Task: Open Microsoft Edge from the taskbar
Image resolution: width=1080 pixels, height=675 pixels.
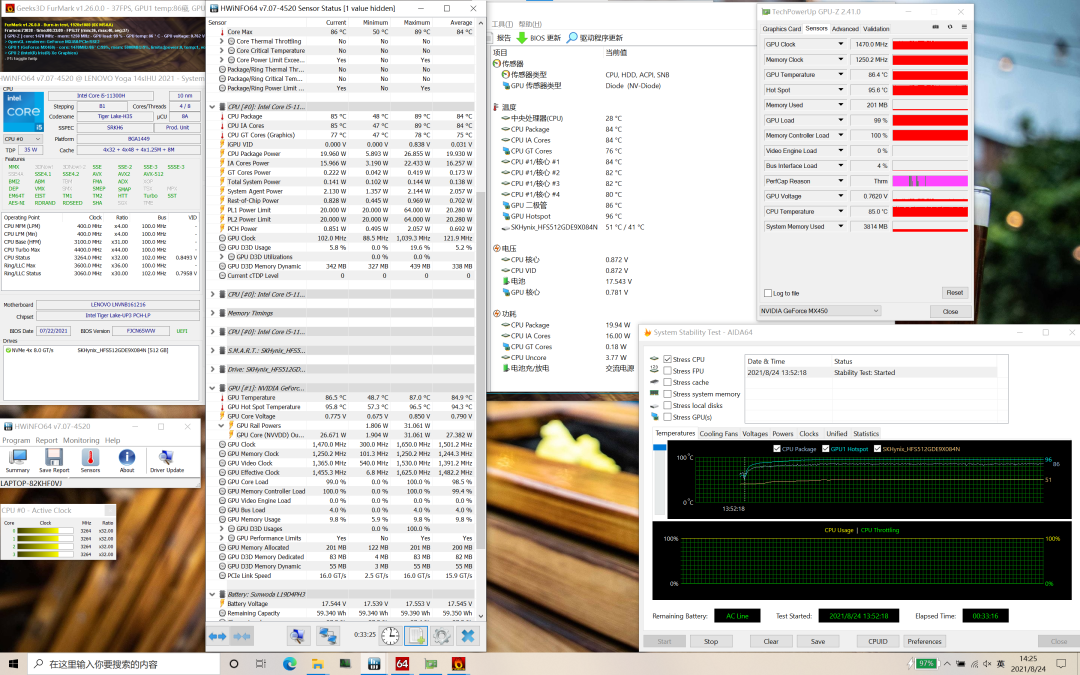Action: (x=290, y=663)
